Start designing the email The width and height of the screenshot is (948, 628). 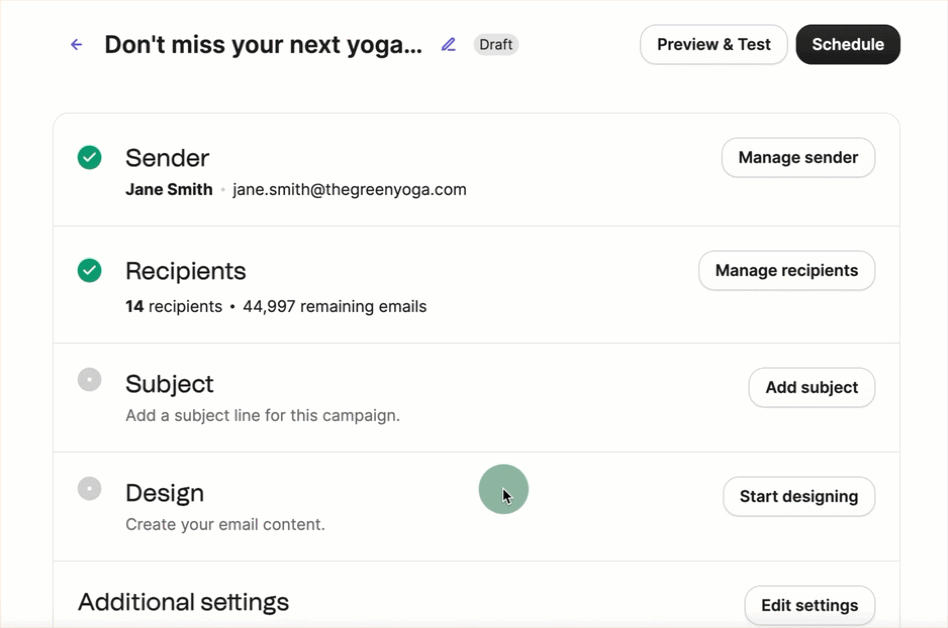798,497
